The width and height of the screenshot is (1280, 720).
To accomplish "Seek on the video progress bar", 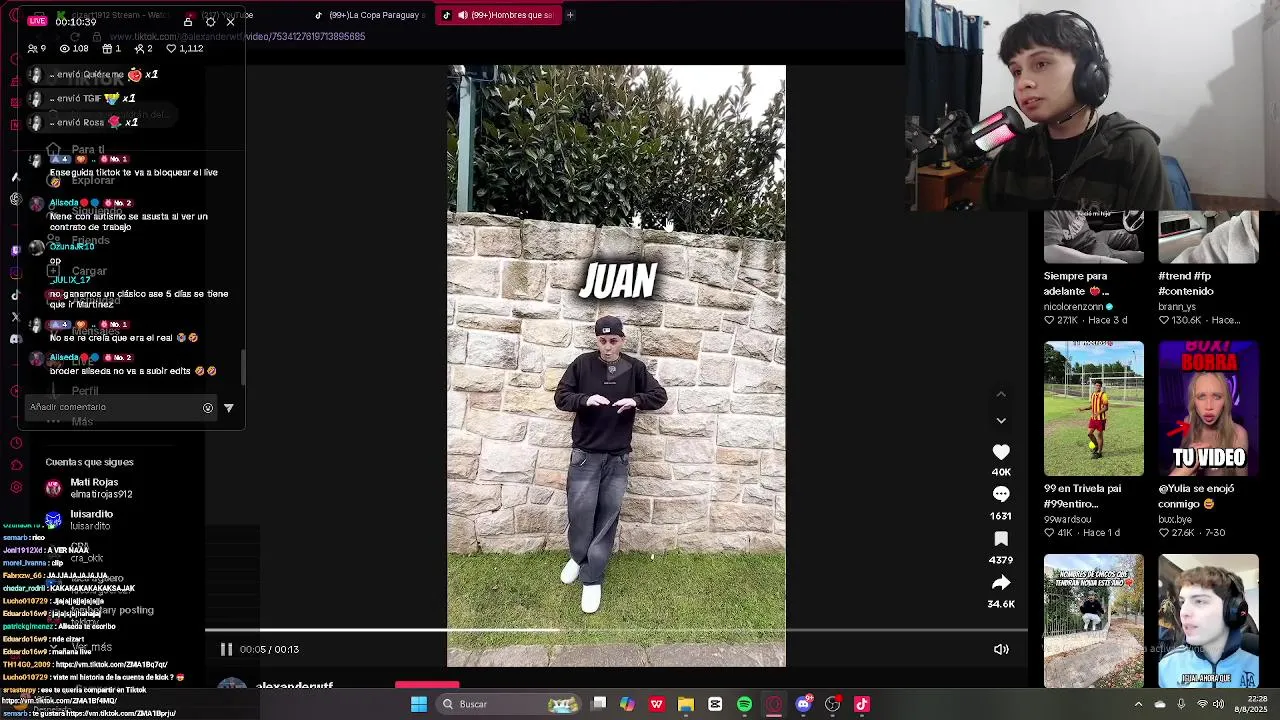I will click(x=616, y=630).
